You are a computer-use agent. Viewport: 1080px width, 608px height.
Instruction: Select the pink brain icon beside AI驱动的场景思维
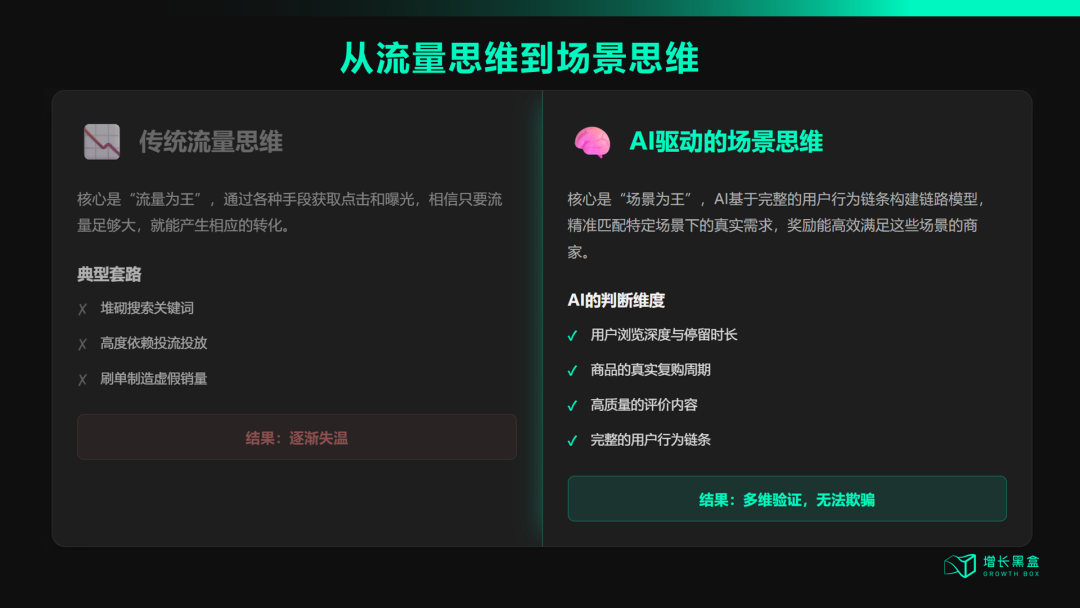(x=592, y=142)
